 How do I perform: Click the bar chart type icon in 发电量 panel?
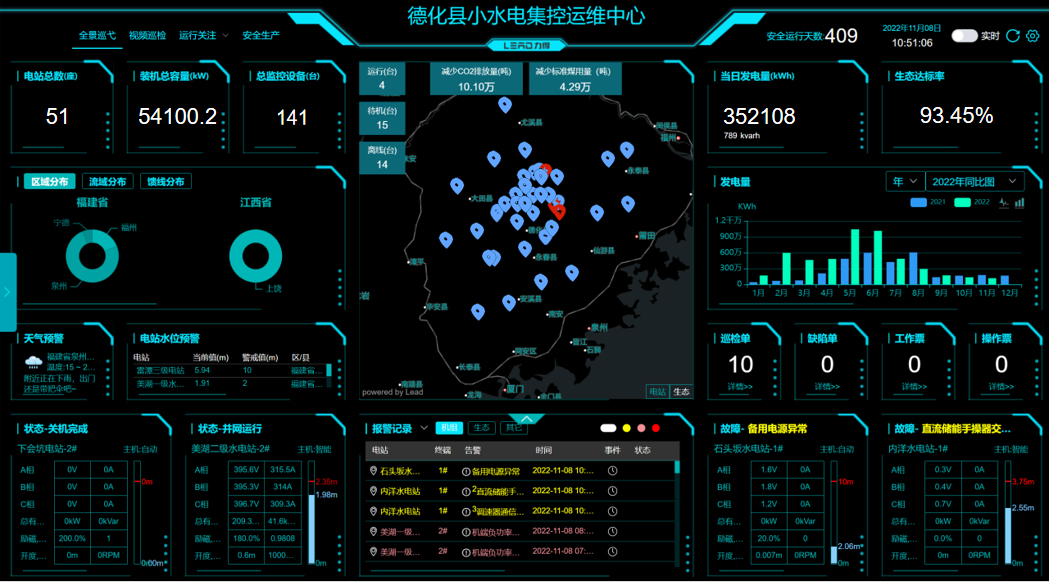(x=1020, y=202)
